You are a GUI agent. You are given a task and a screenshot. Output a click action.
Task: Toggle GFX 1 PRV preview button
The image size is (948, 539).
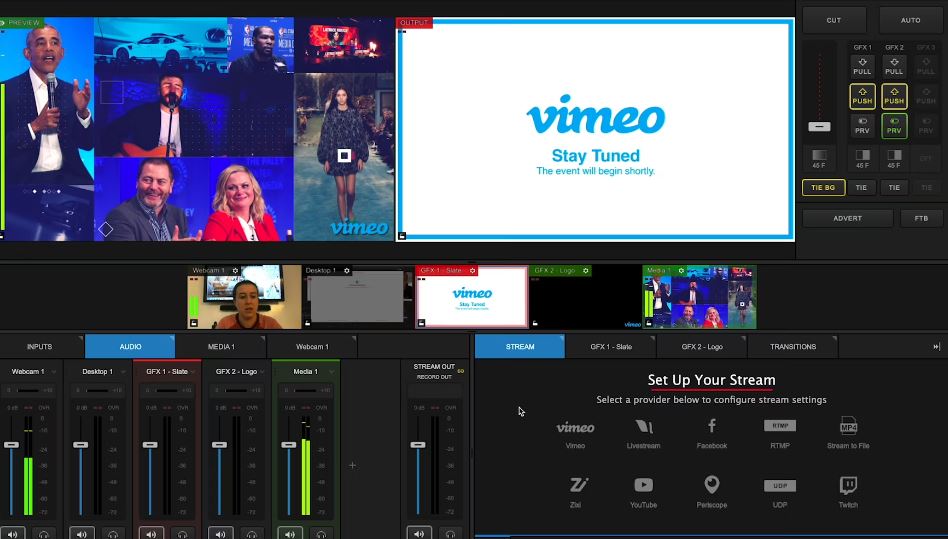(x=862, y=126)
